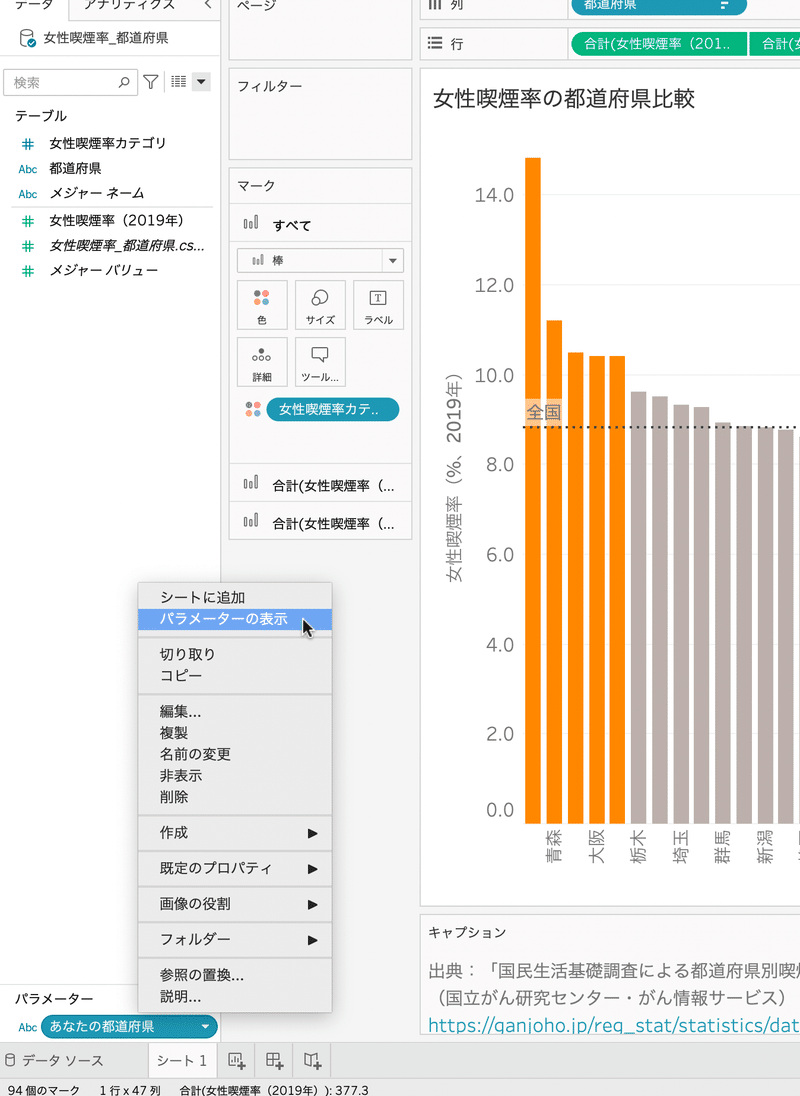Open the ganjoho.jp source link in caption
Image resolution: width=800 pixels, height=1096 pixels.
point(613,1025)
